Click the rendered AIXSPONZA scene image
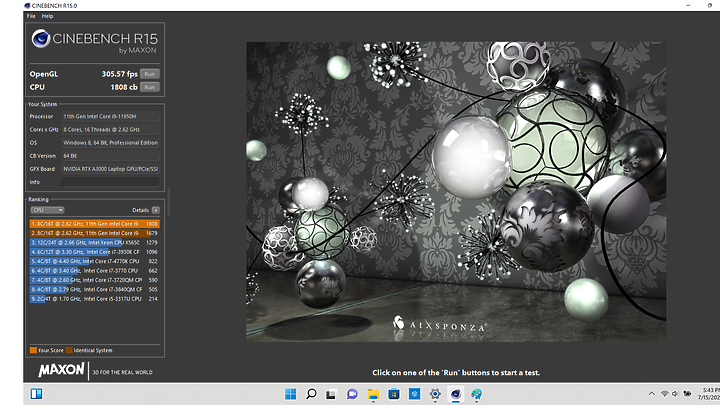Image resolution: width=720 pixels, height=405 pixels. pyautogui.click(x=456, y=191)
